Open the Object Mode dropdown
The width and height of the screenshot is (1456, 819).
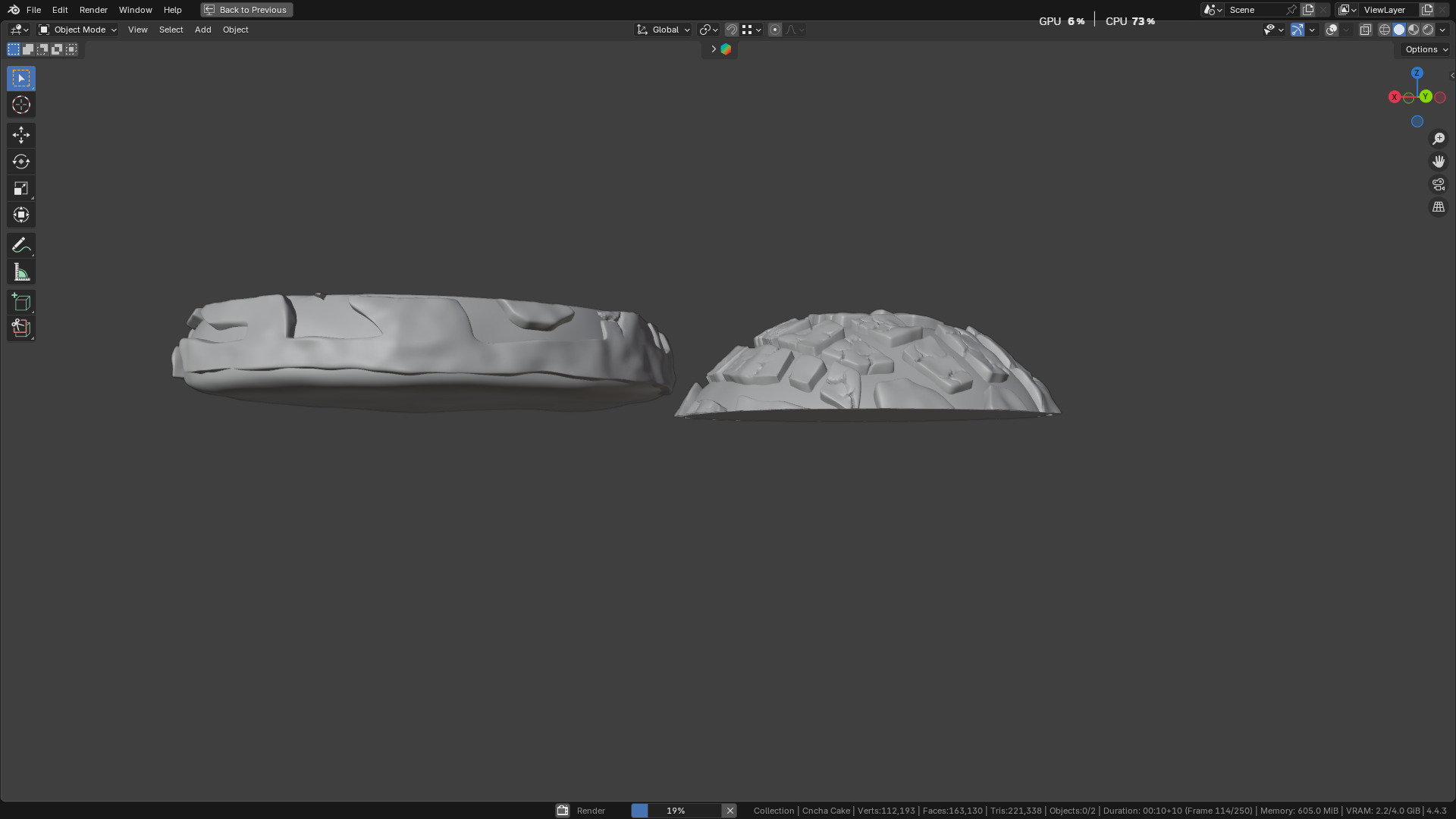click(x=77, y=30)
